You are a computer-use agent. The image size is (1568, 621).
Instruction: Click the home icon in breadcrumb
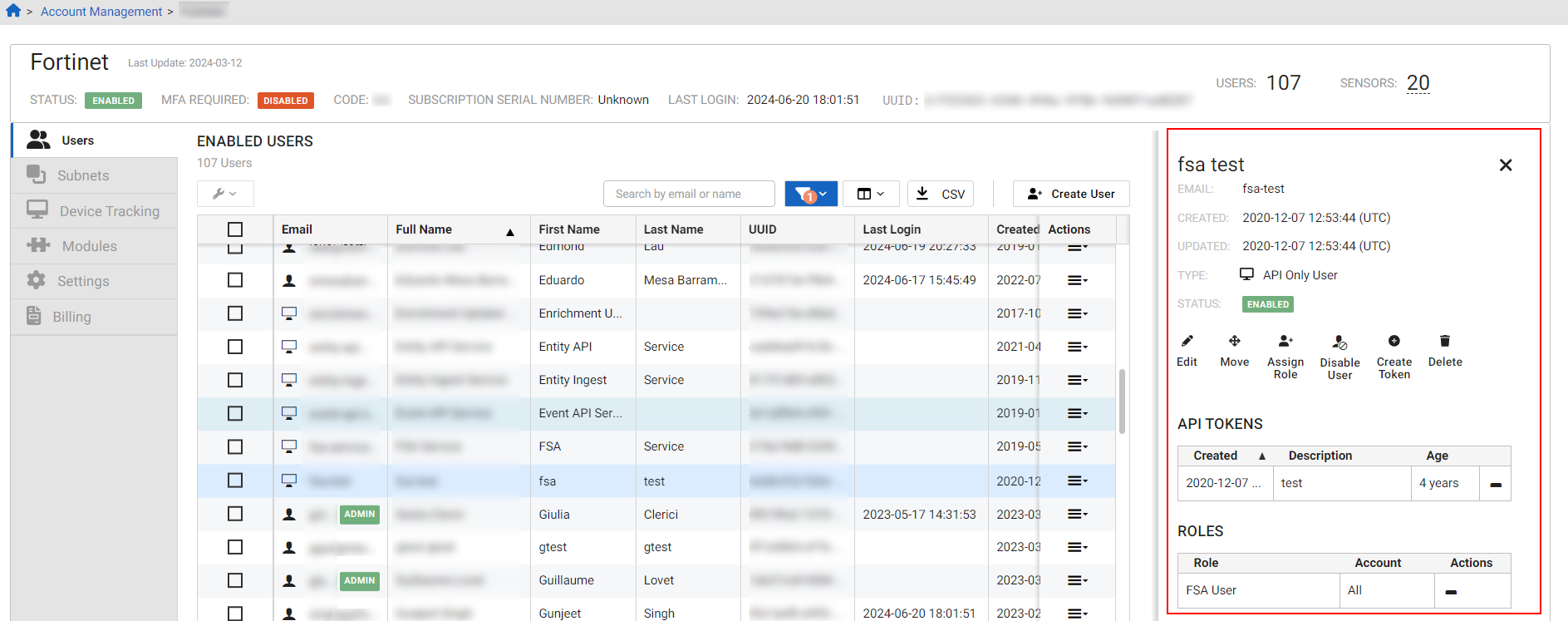click(13, 11)
